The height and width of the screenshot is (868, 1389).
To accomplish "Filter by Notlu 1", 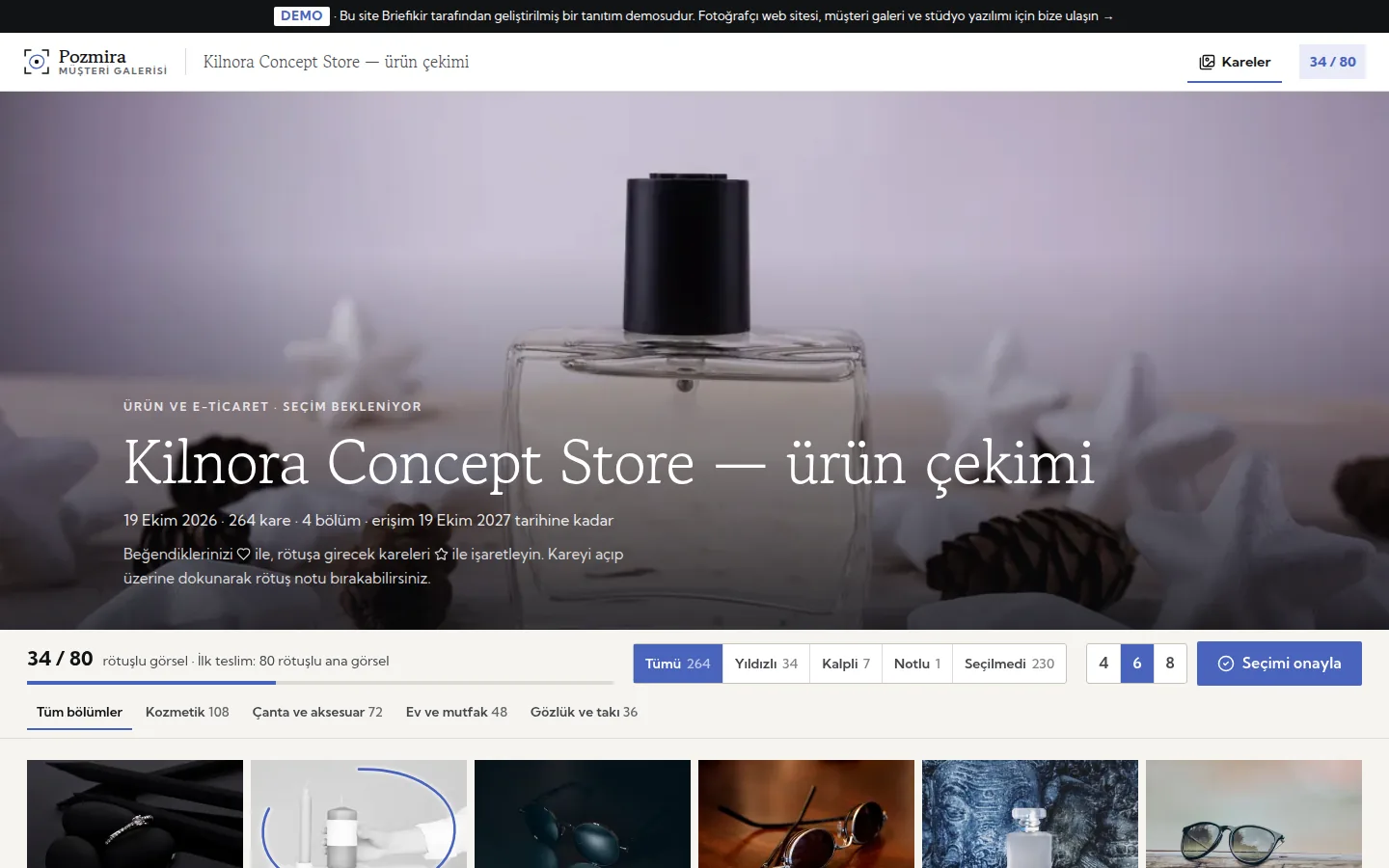I will 917,664.
